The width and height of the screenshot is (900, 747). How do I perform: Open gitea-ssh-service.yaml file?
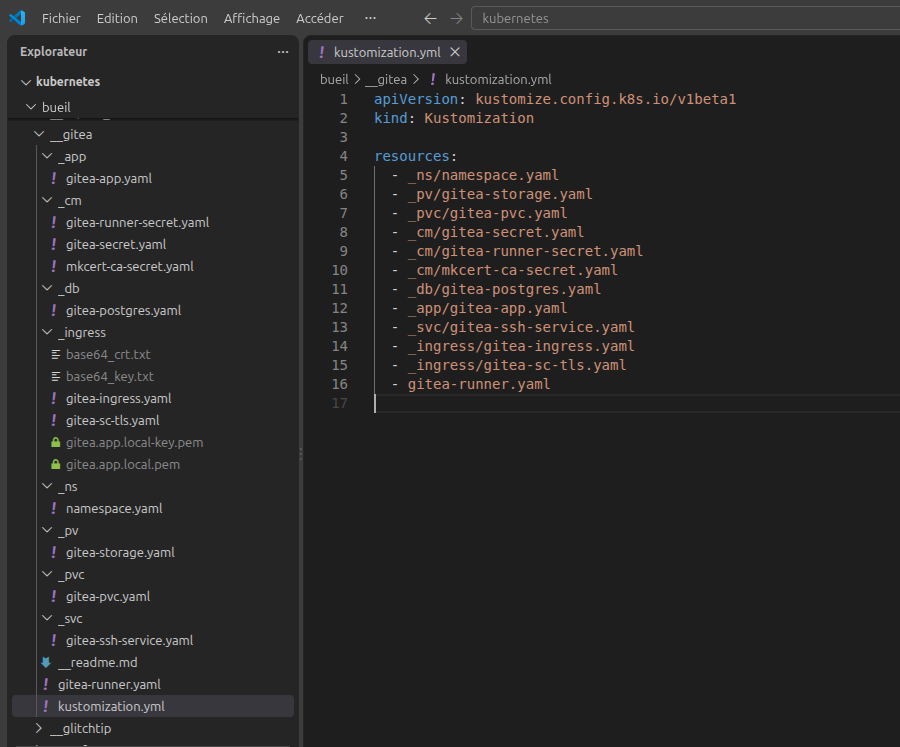tap(129, 641)
